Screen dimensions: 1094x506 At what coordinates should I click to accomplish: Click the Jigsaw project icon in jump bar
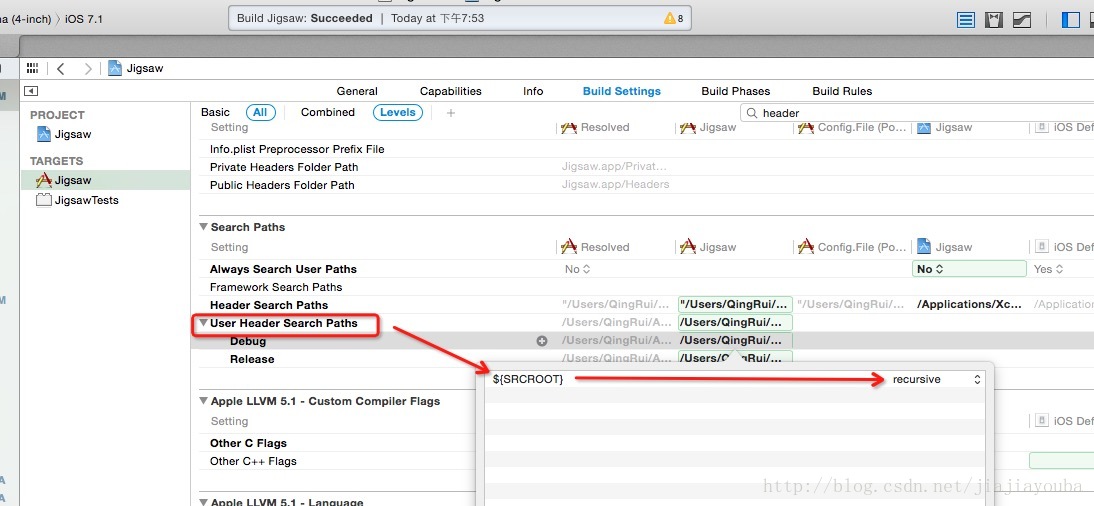point(115,68)
